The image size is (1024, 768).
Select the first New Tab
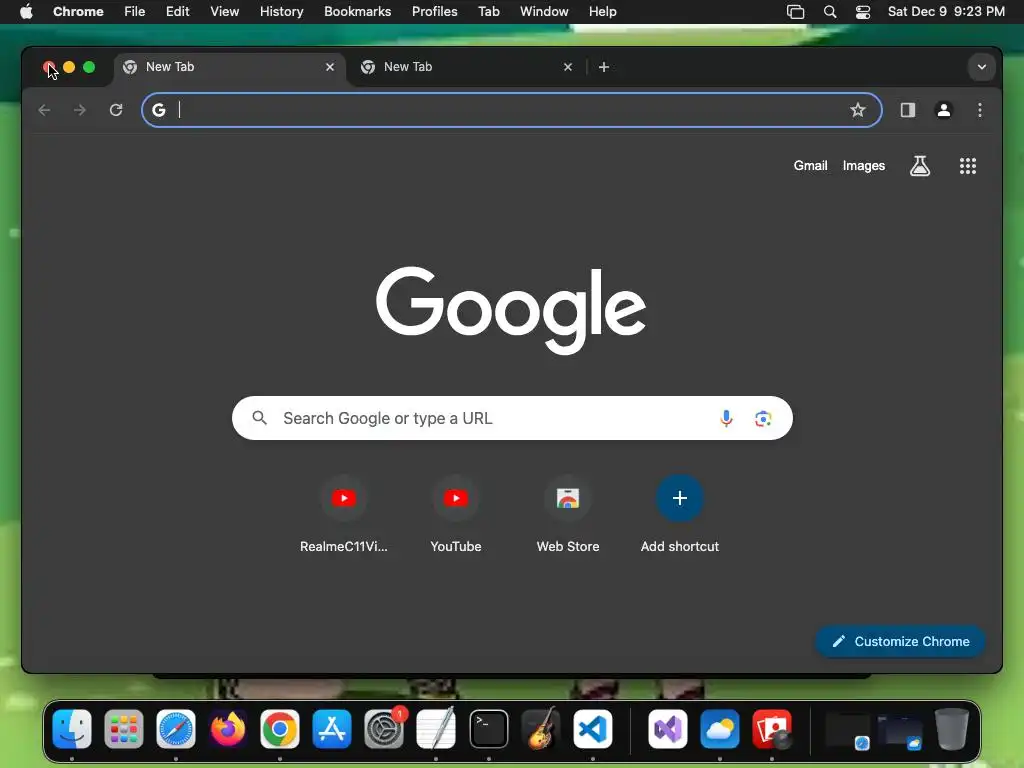[x=229, y=67]
